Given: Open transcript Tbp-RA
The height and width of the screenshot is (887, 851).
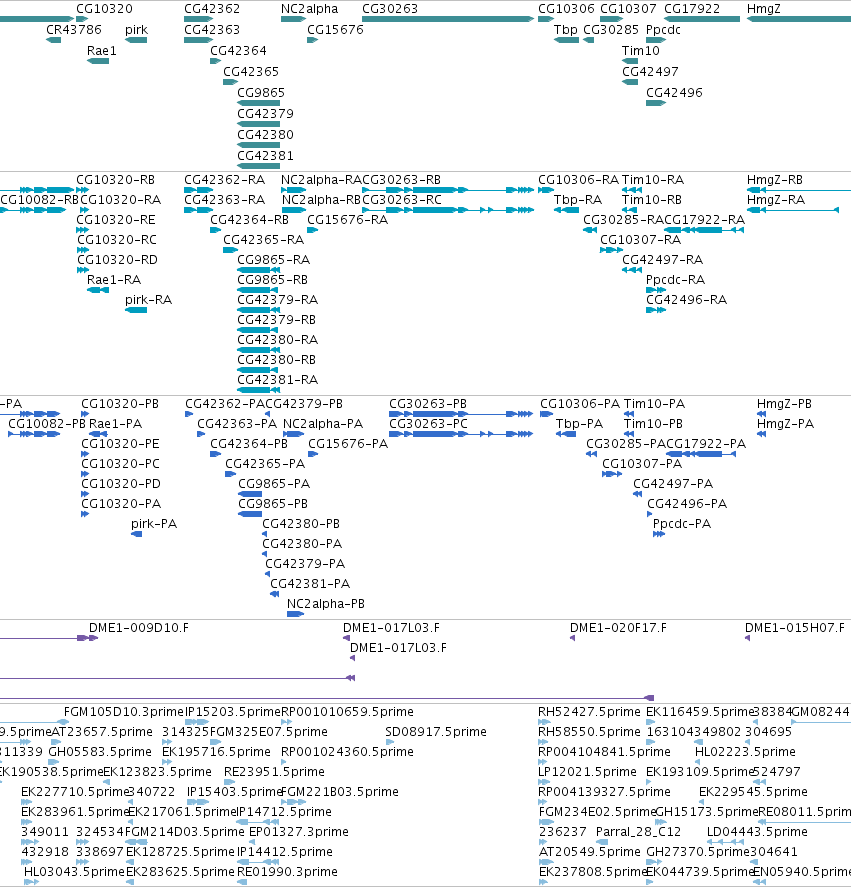Looking at the screenshot, I should (578, 199).
